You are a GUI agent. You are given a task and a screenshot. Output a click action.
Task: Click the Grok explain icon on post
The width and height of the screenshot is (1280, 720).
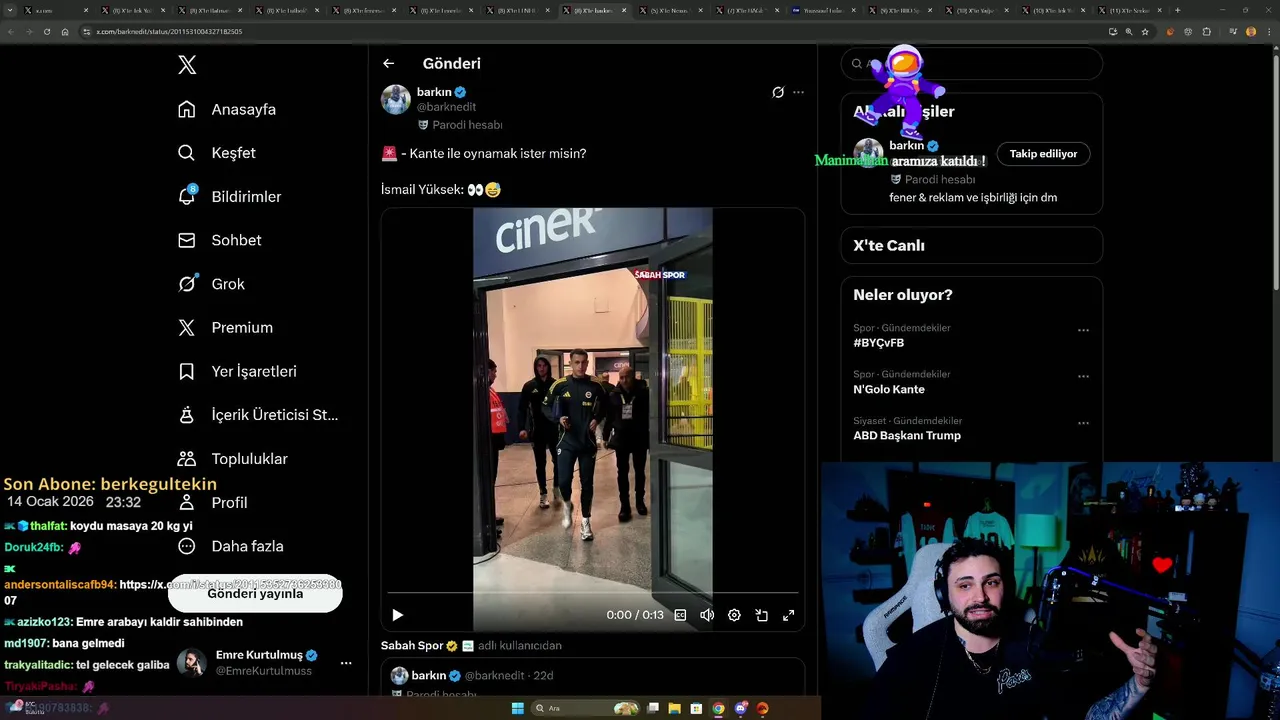point(778,92)
